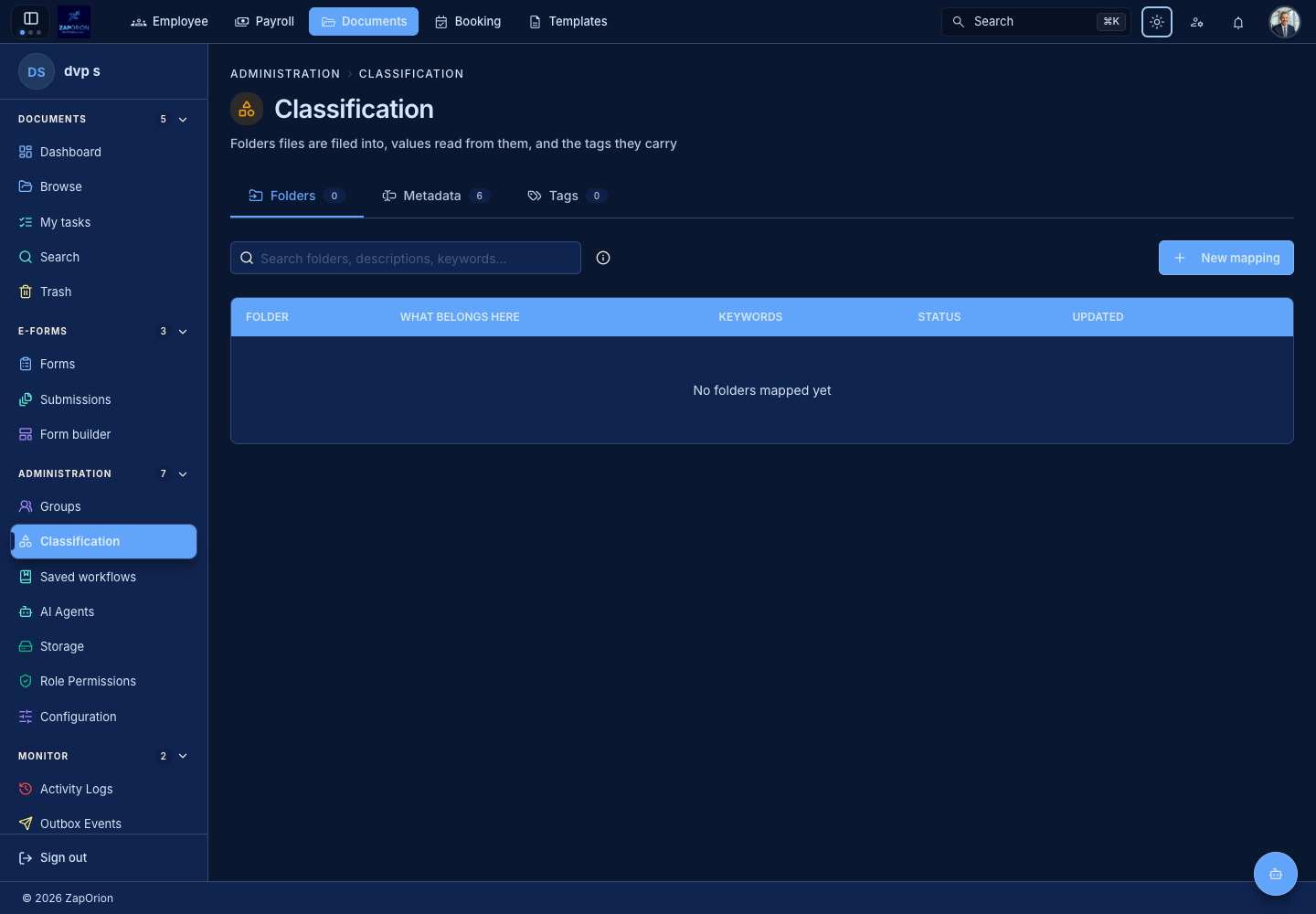
Task: Collapse the E-Forms sidebar section
Action: point(183,332)
